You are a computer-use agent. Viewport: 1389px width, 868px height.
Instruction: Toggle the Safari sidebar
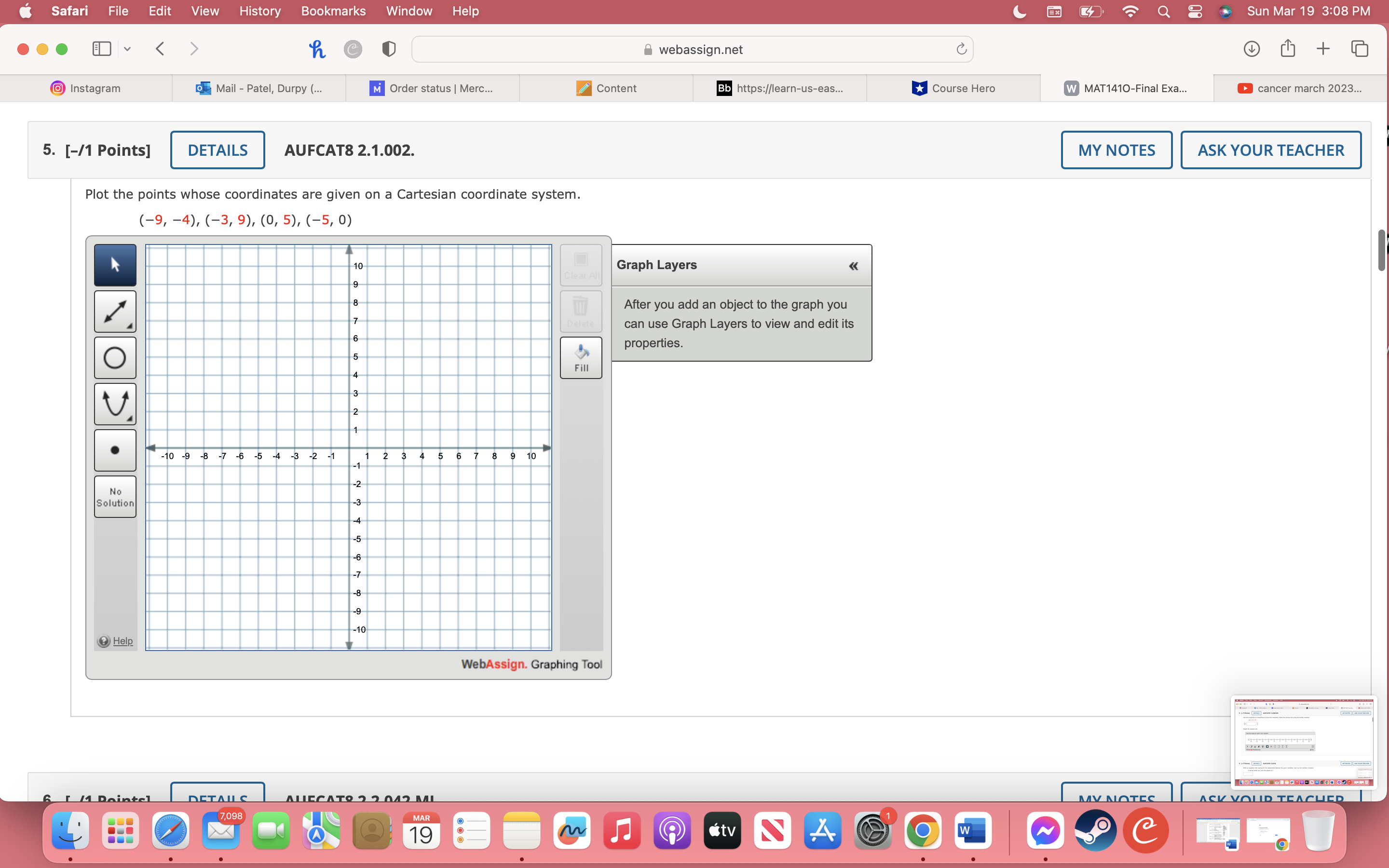tap(101, 49)
